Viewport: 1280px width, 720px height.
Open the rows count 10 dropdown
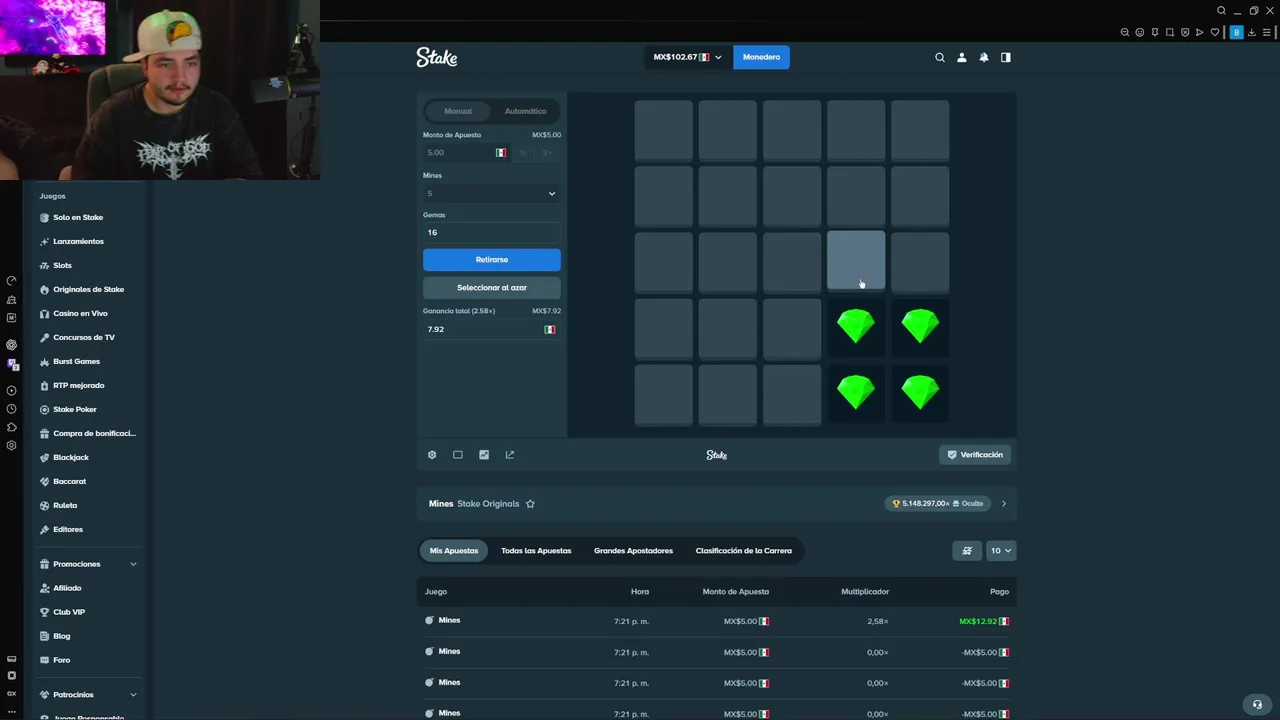1001,551
